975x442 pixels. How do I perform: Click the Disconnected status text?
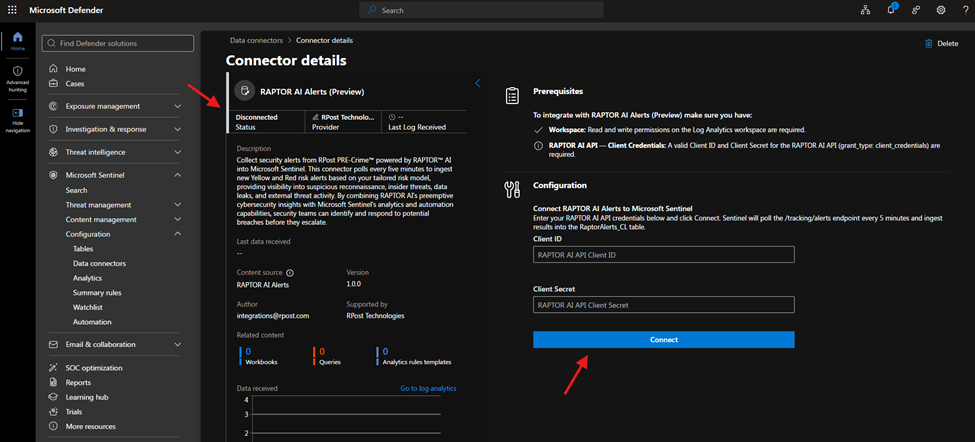256,117
